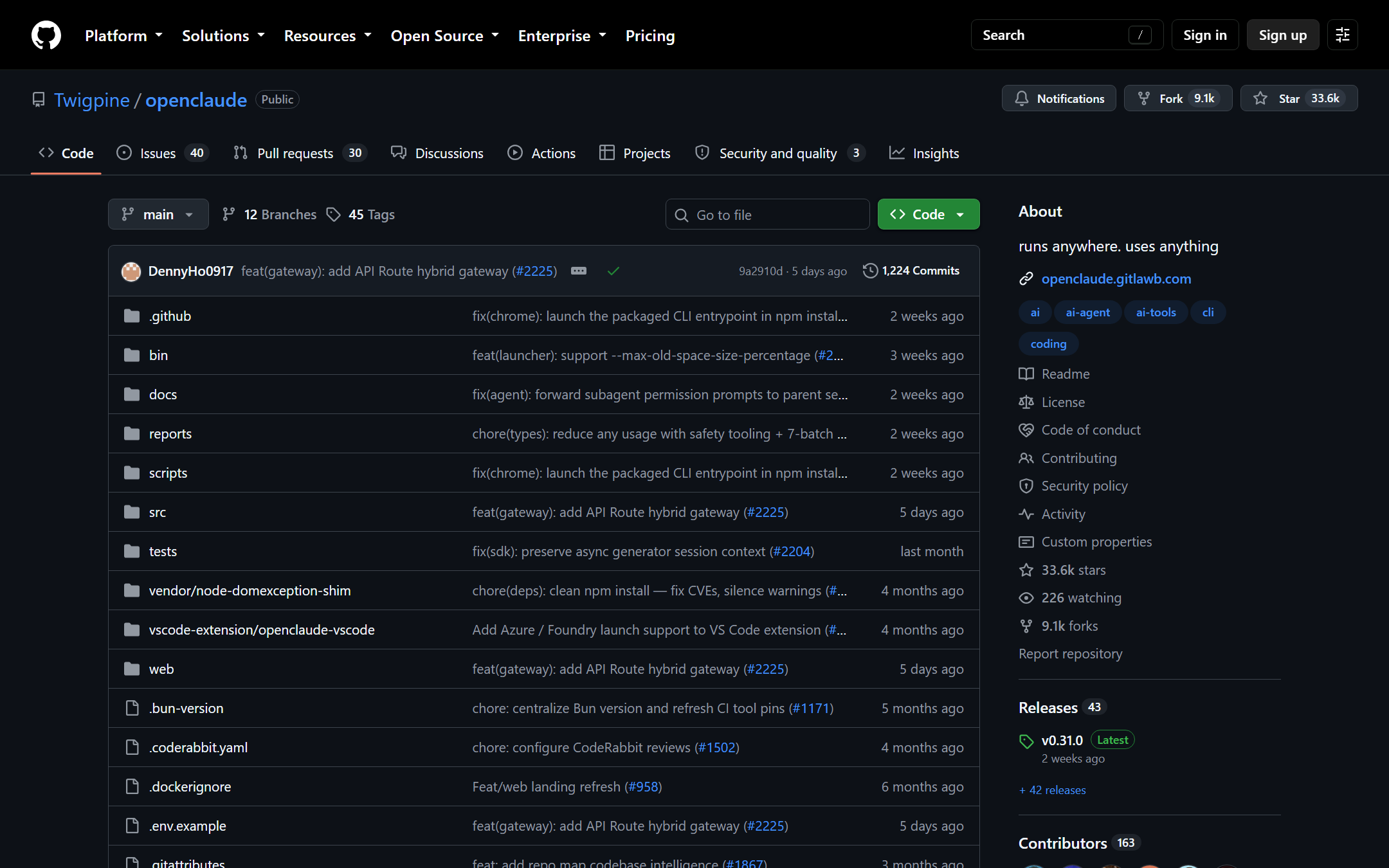Open the .coderabbit.yaml file
This screenshot has height=868, width=1389.
(x=199, y=747)
